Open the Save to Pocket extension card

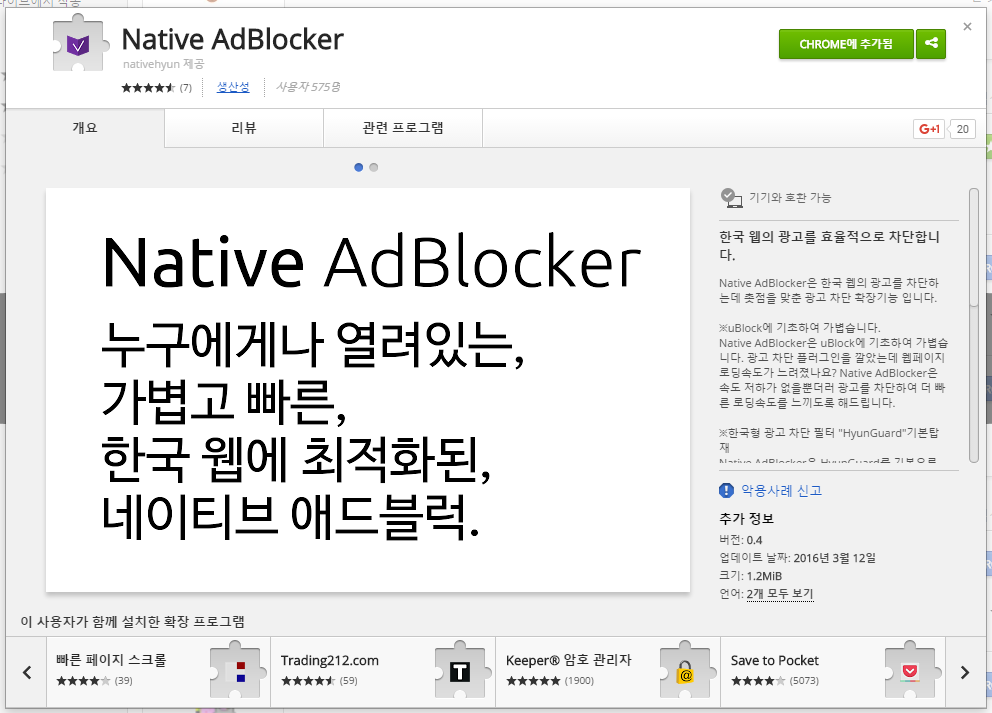833,672
